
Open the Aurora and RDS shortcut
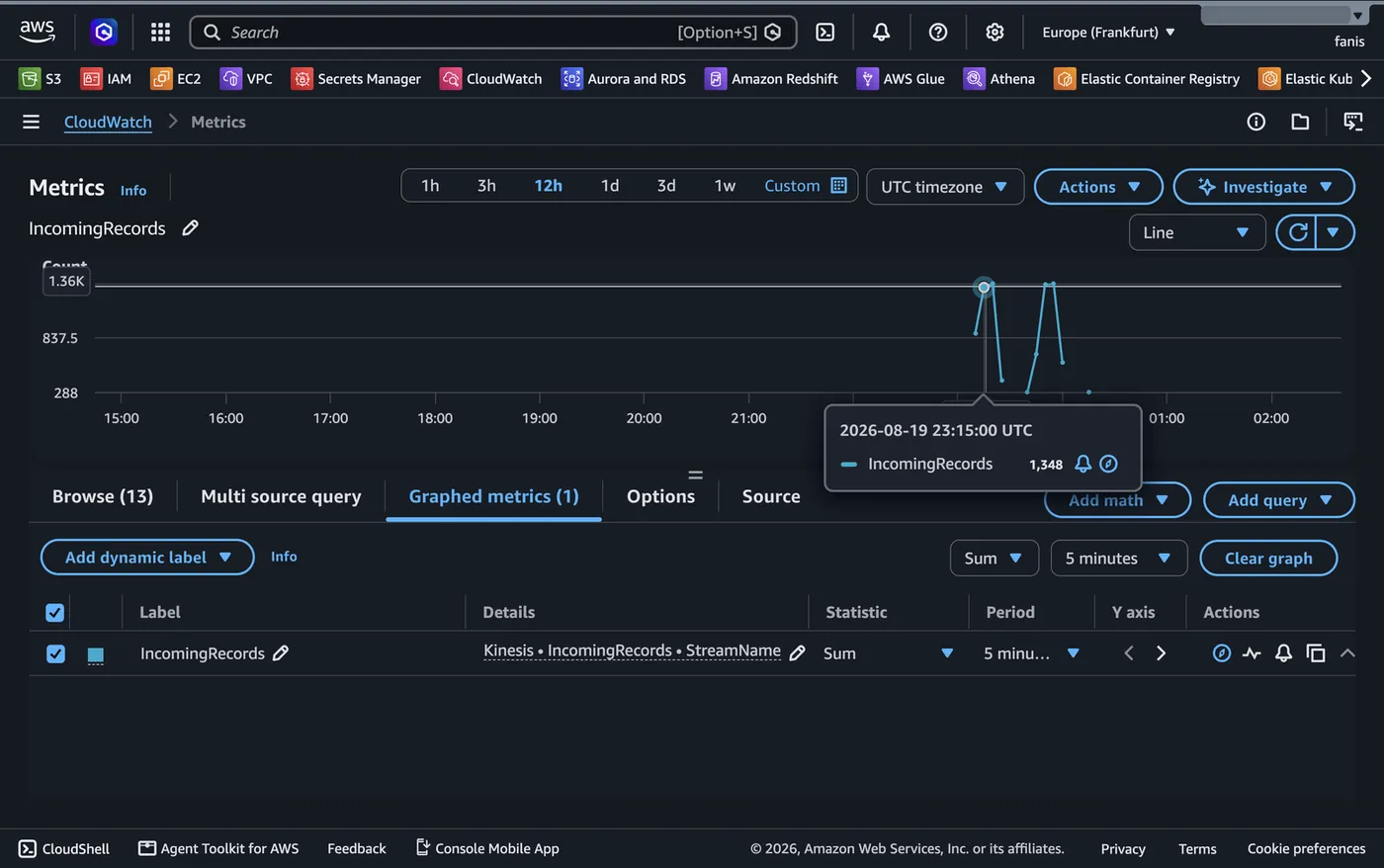624,79
